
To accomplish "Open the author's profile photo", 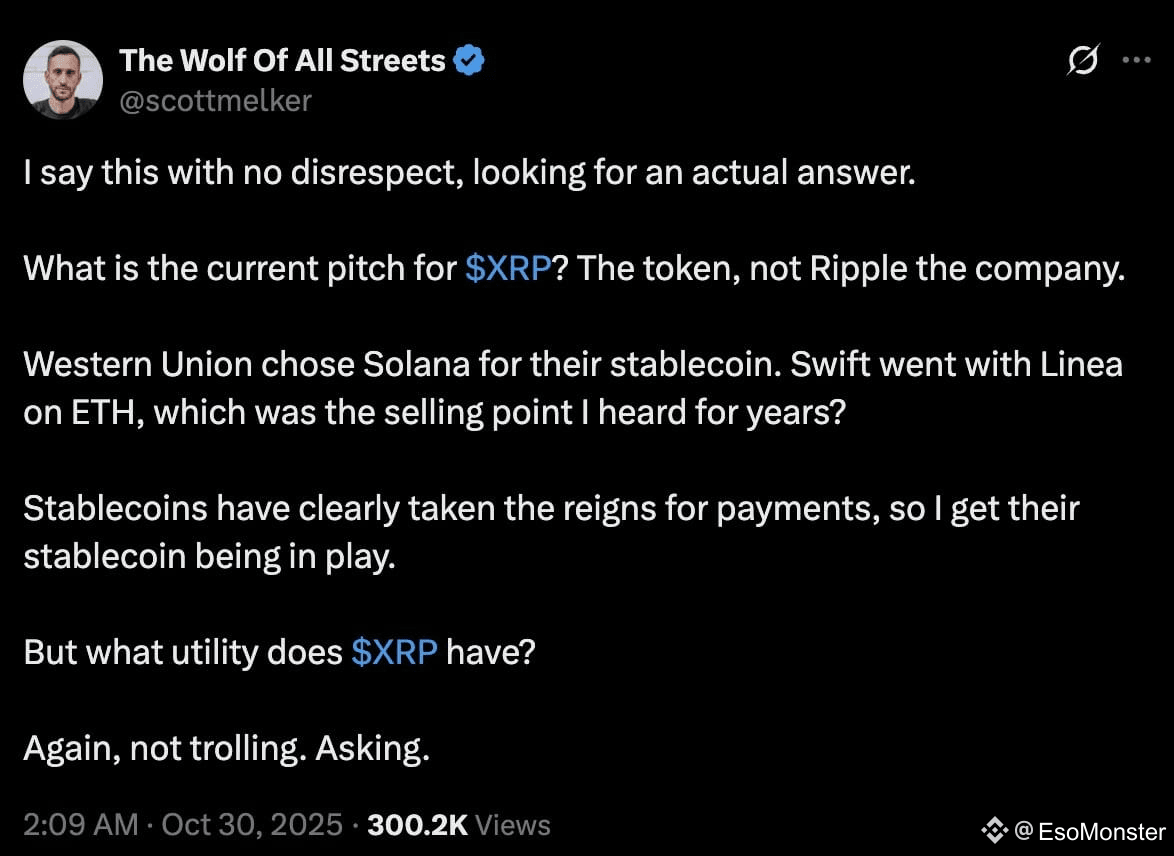I will click(x=63, y=79).
